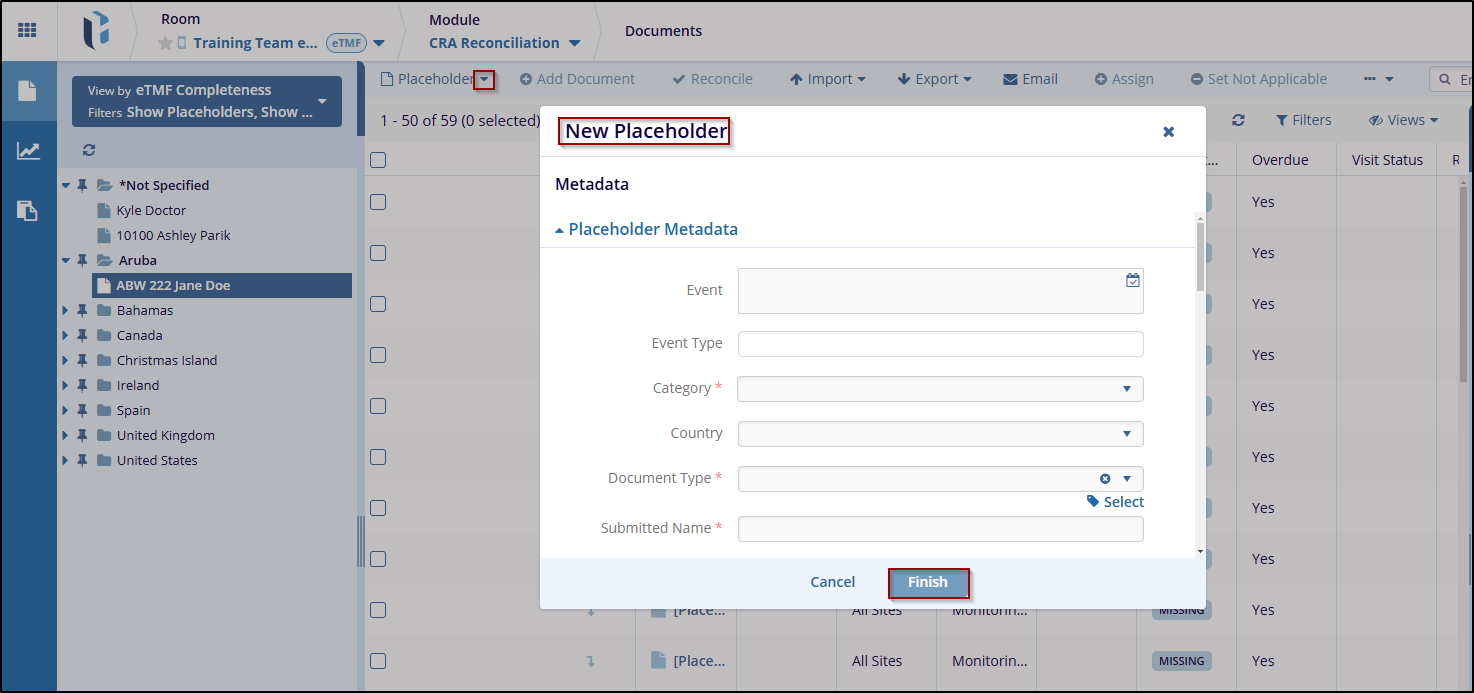Open the Views menu
Screen dimensions: 1474x693
tap(1403, 120)
